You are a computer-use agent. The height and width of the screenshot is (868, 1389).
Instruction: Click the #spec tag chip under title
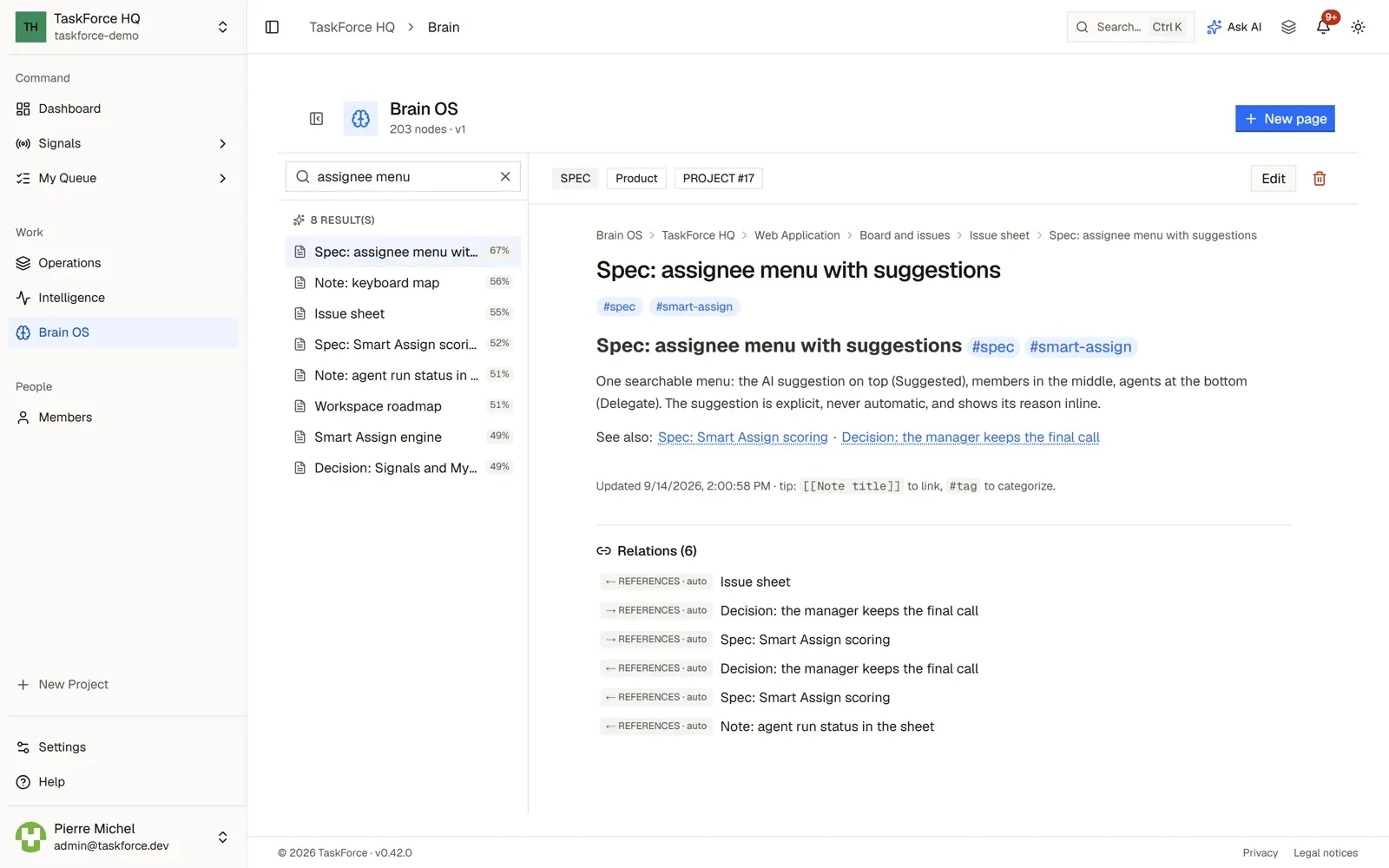tap(619, 306)
